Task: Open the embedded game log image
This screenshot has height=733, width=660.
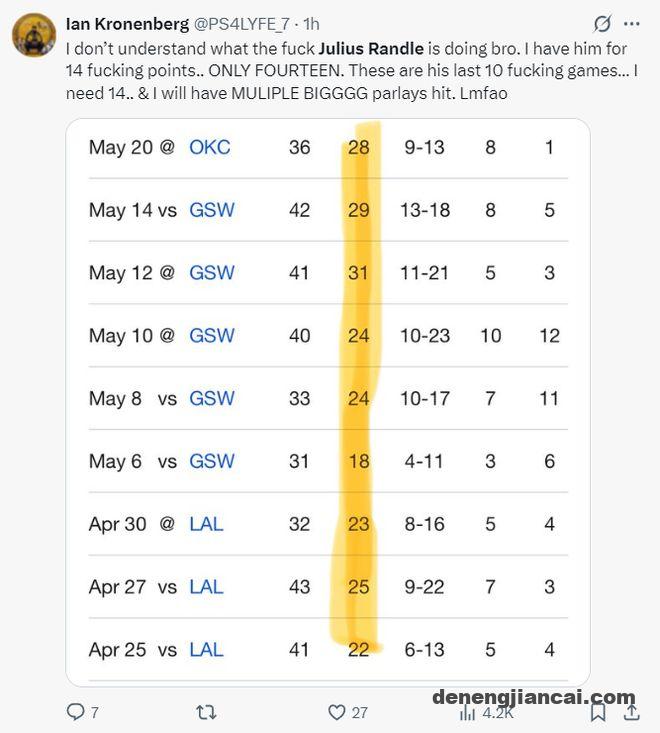Action: click(328, 402)
